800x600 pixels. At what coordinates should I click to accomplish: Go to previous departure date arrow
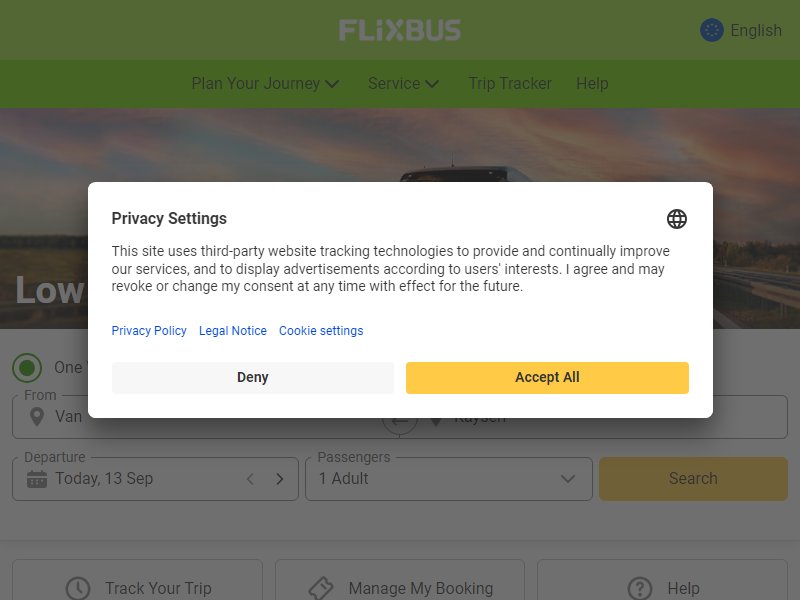(x=250, y=479)
